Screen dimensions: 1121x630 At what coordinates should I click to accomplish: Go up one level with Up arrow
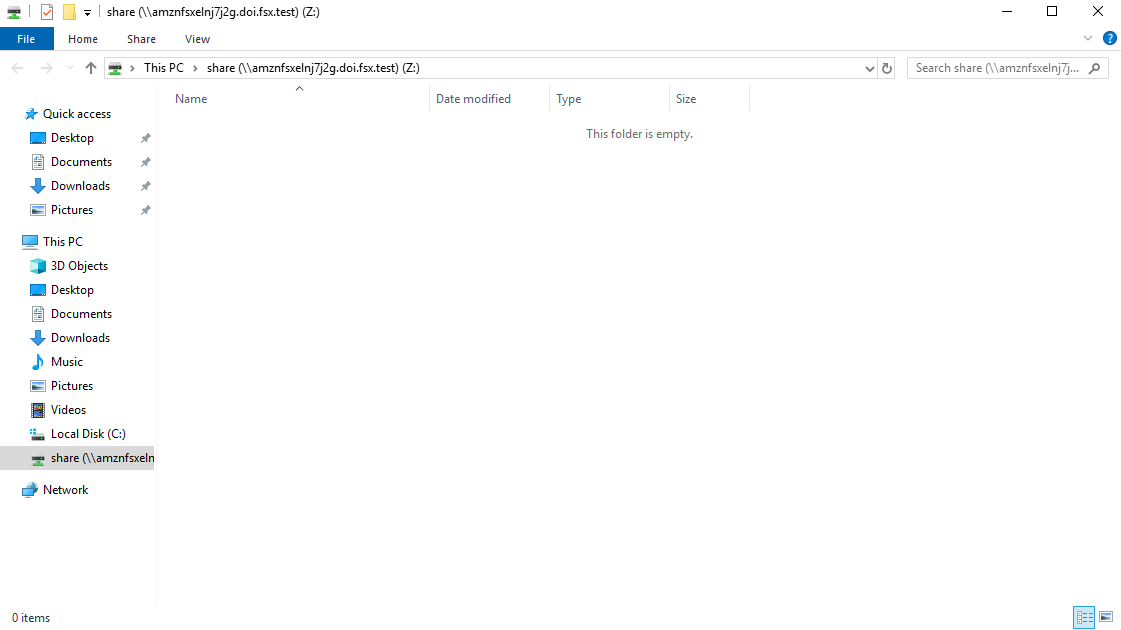91,68
